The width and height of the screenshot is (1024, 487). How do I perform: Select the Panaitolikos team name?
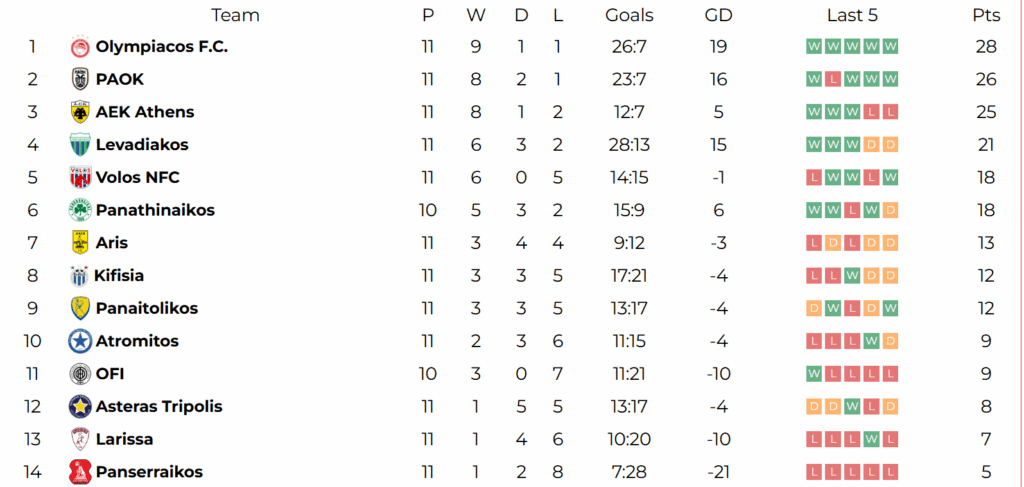[146, 308]
